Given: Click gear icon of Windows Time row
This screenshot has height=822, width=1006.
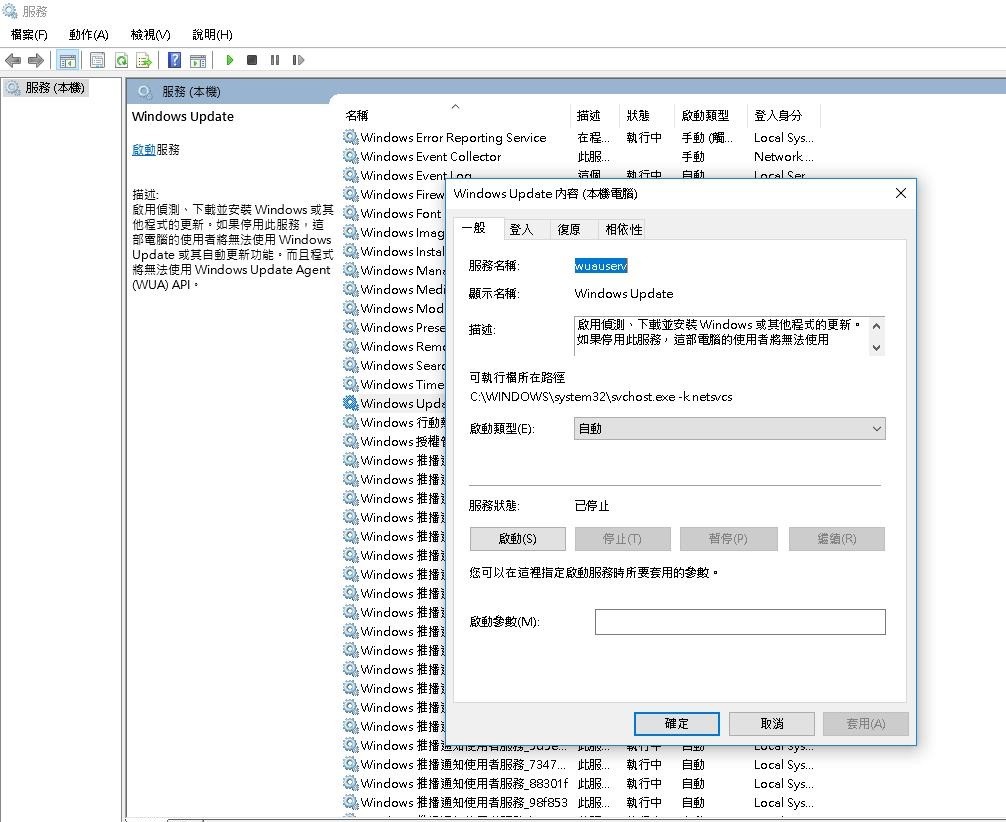Looking at the screenshot, I should [350, 384].
